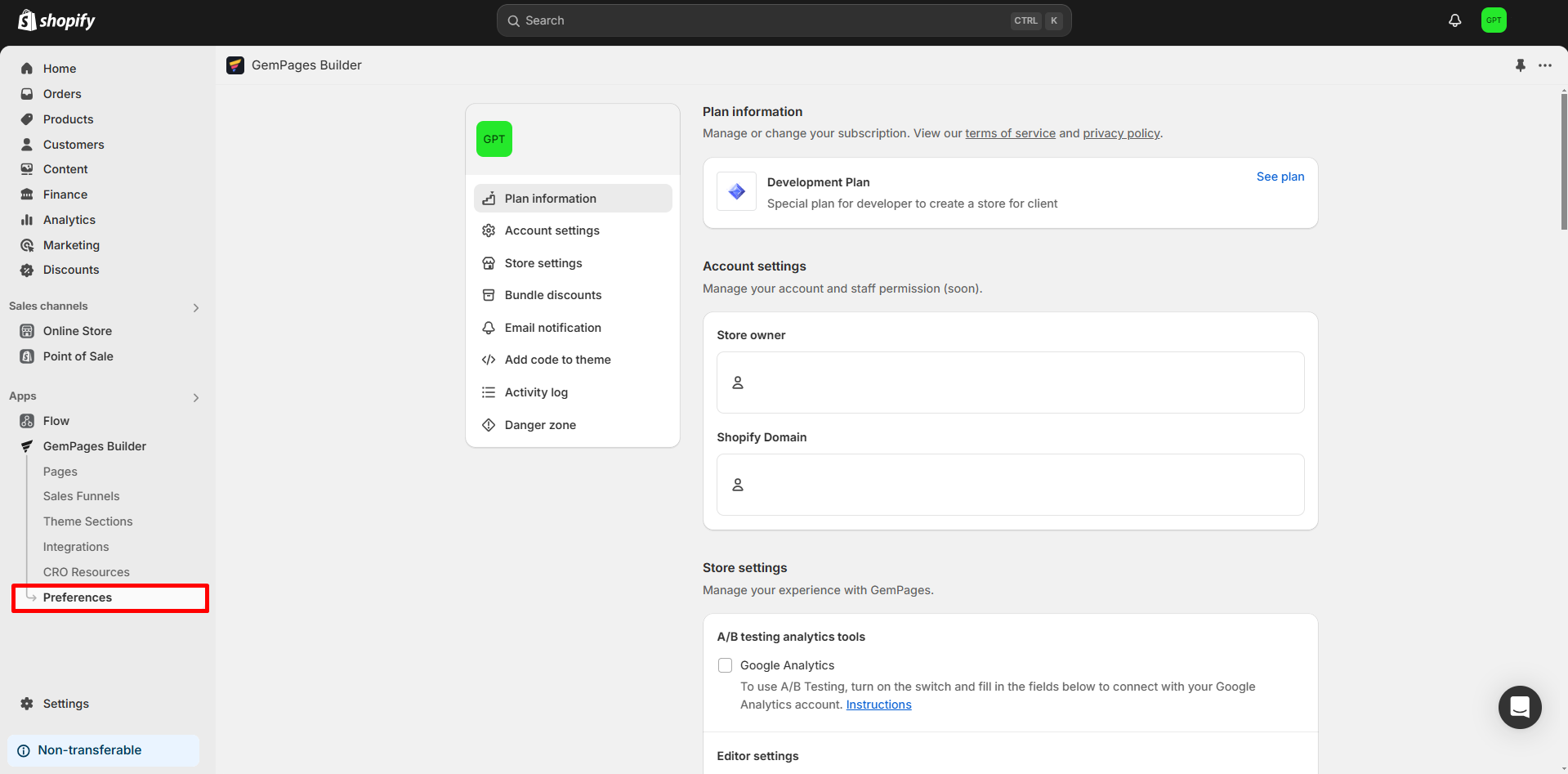The image size is (1568, 774).
Task: Open the three-dot more options menu
Action: click(x=1544, y=65)
